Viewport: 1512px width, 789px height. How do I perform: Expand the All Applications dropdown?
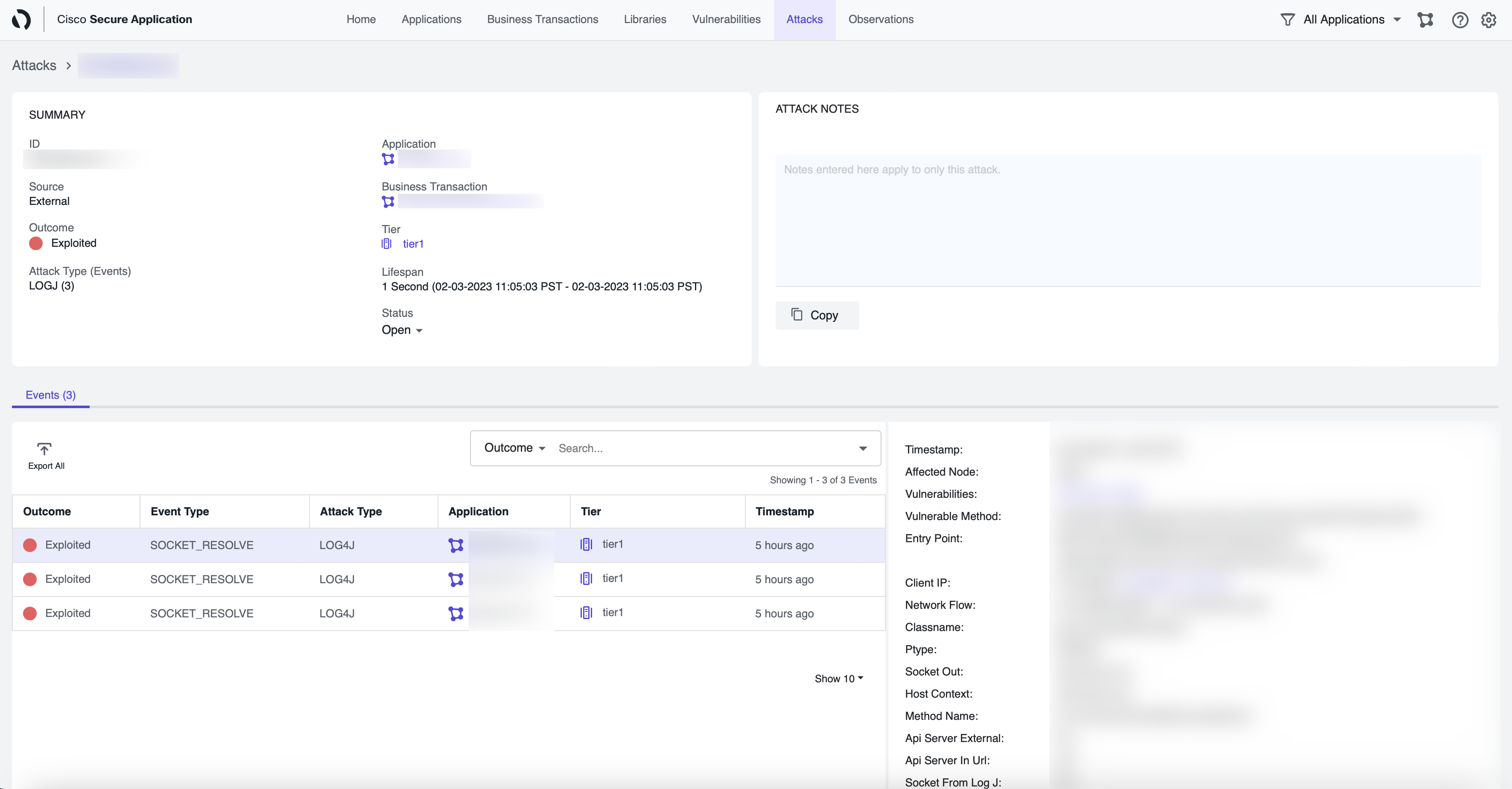tap(1352, 19)
